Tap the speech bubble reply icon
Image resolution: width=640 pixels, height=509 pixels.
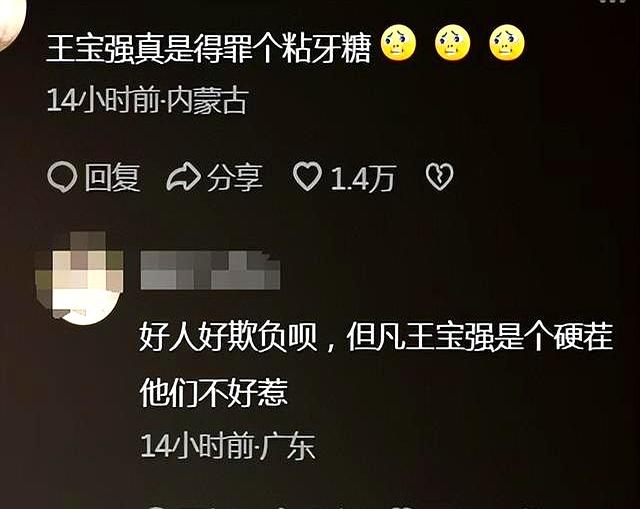(62, 178)
